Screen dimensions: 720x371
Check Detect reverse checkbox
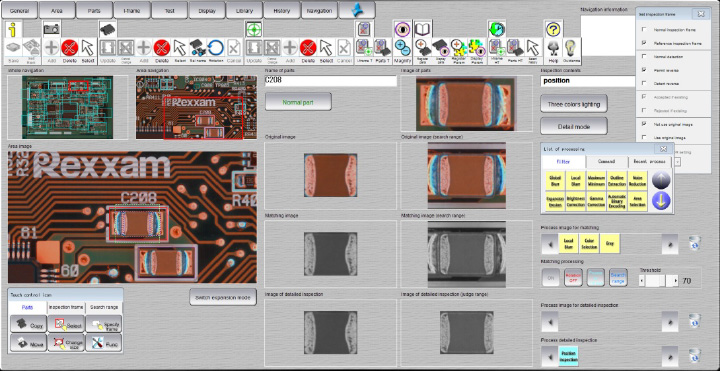(644, 84)
